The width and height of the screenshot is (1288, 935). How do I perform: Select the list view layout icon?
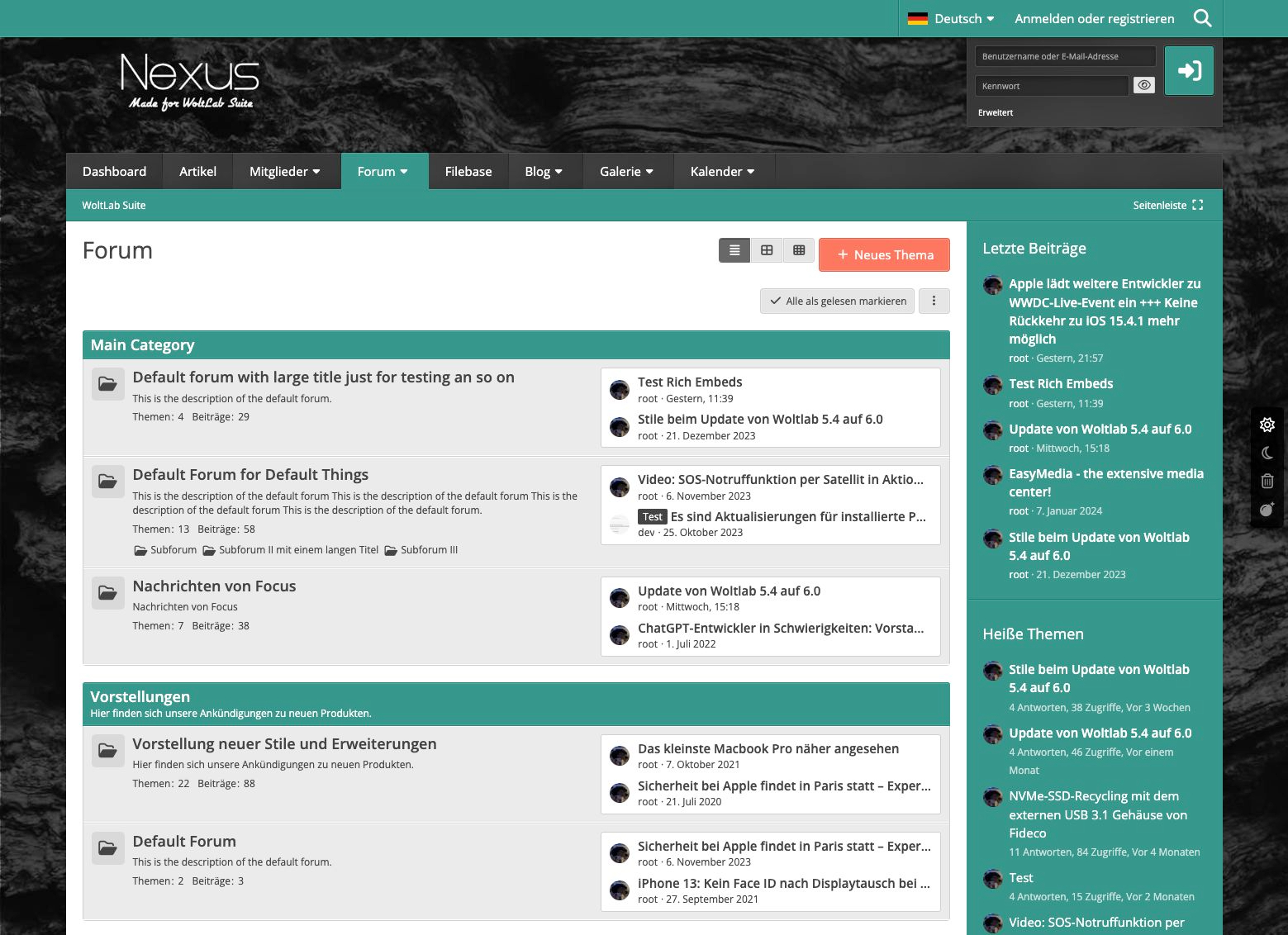734,250
